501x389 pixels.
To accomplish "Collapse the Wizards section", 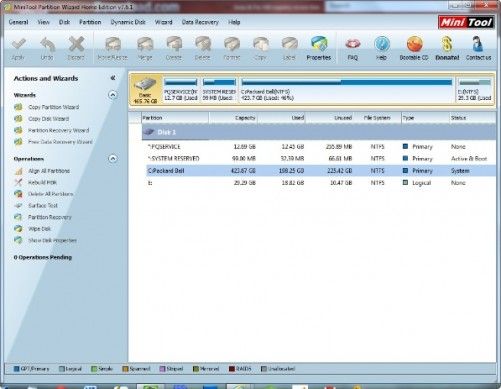I will pos(113,95).
